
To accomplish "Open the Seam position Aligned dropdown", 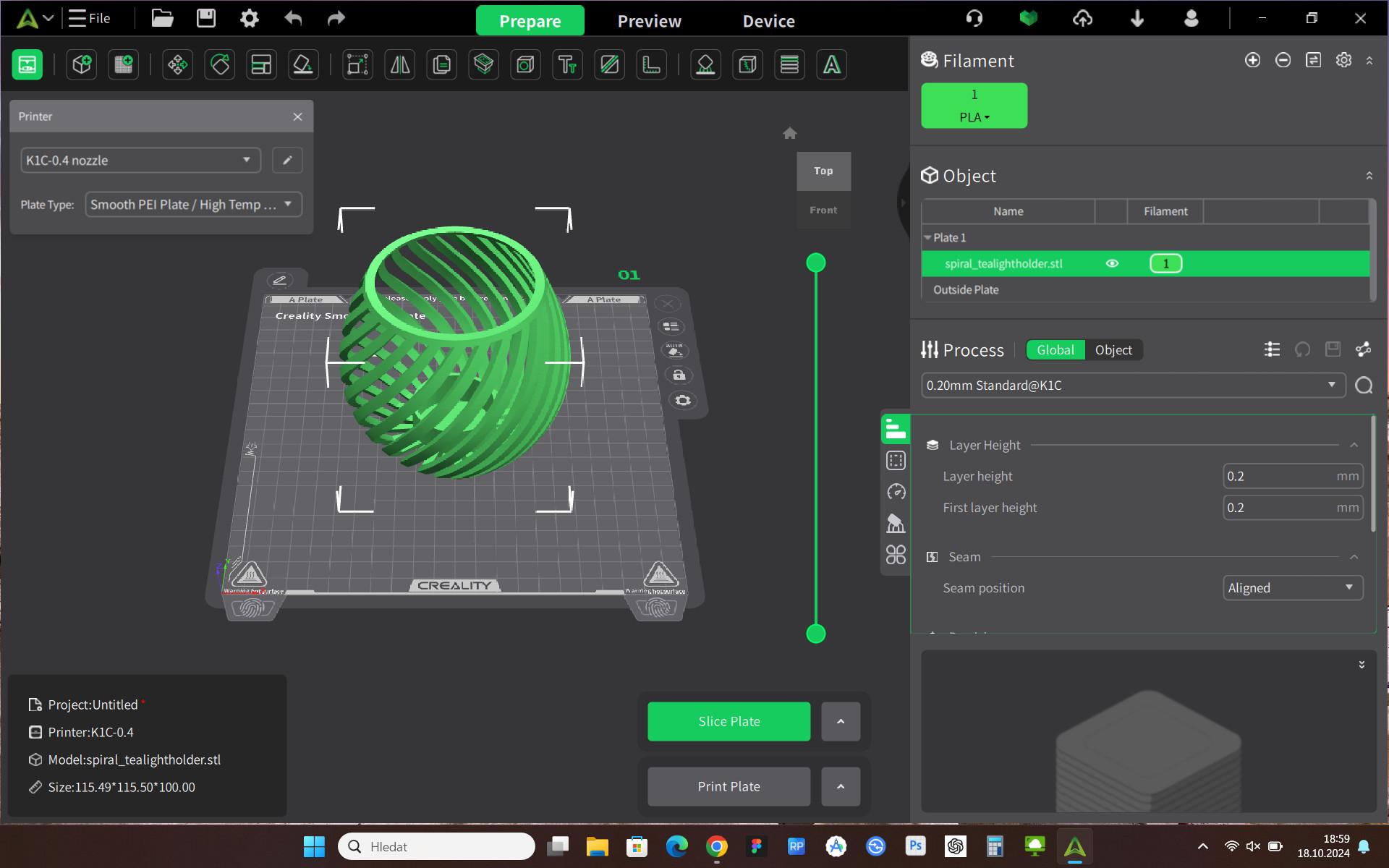I will (x=1292, y=587).
